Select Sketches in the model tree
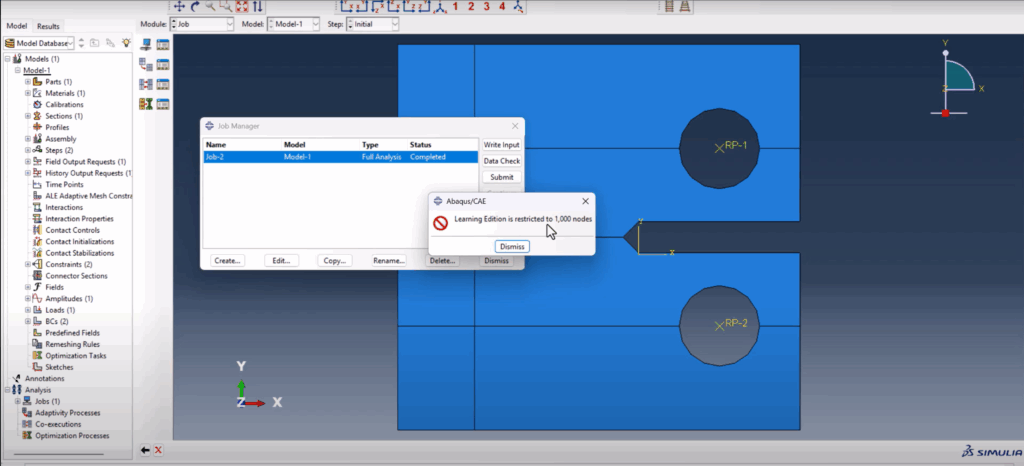1024x466 pixels. [59, 367]
